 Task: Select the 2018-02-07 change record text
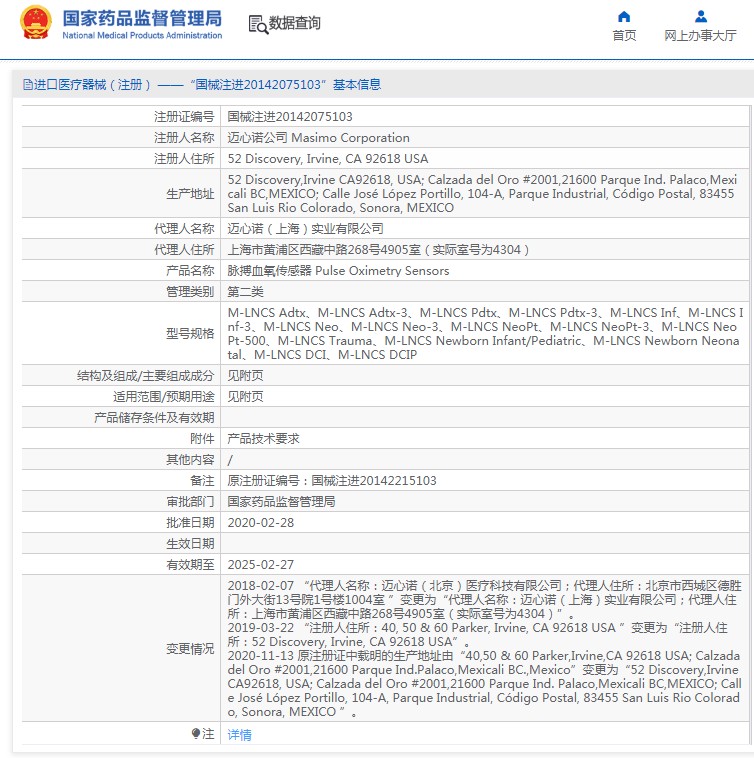click(485, 600)
